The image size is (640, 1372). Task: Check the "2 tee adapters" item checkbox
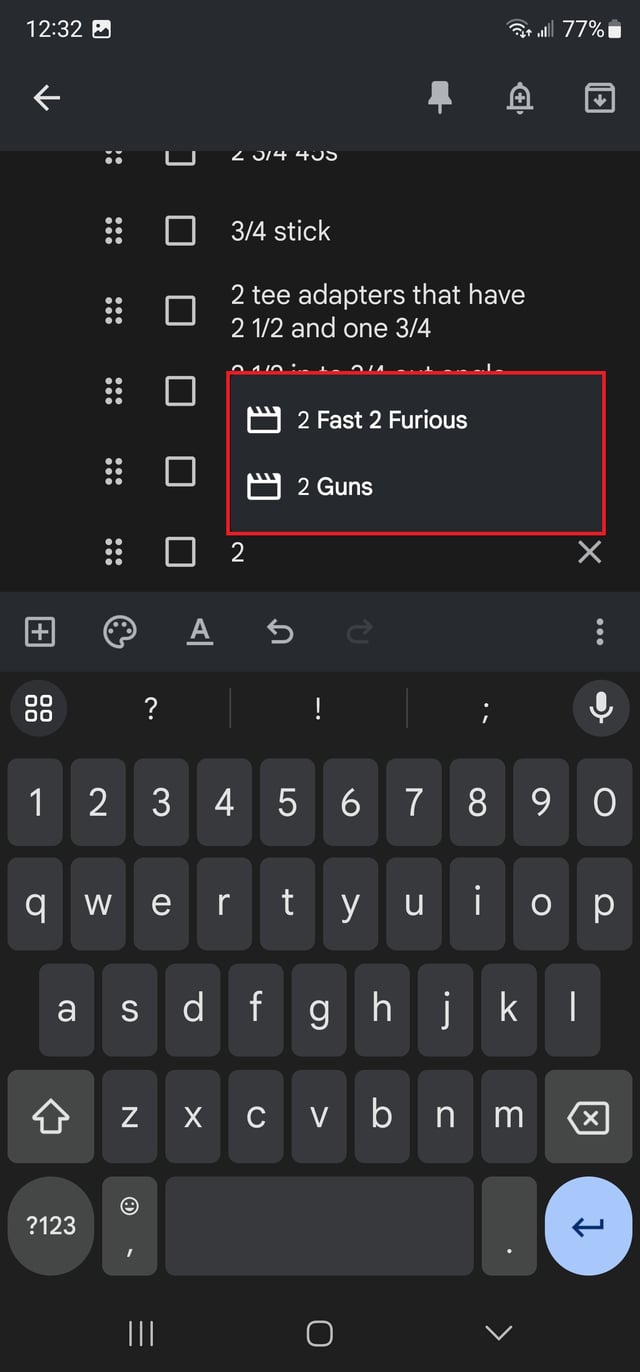tap(180, 311)
